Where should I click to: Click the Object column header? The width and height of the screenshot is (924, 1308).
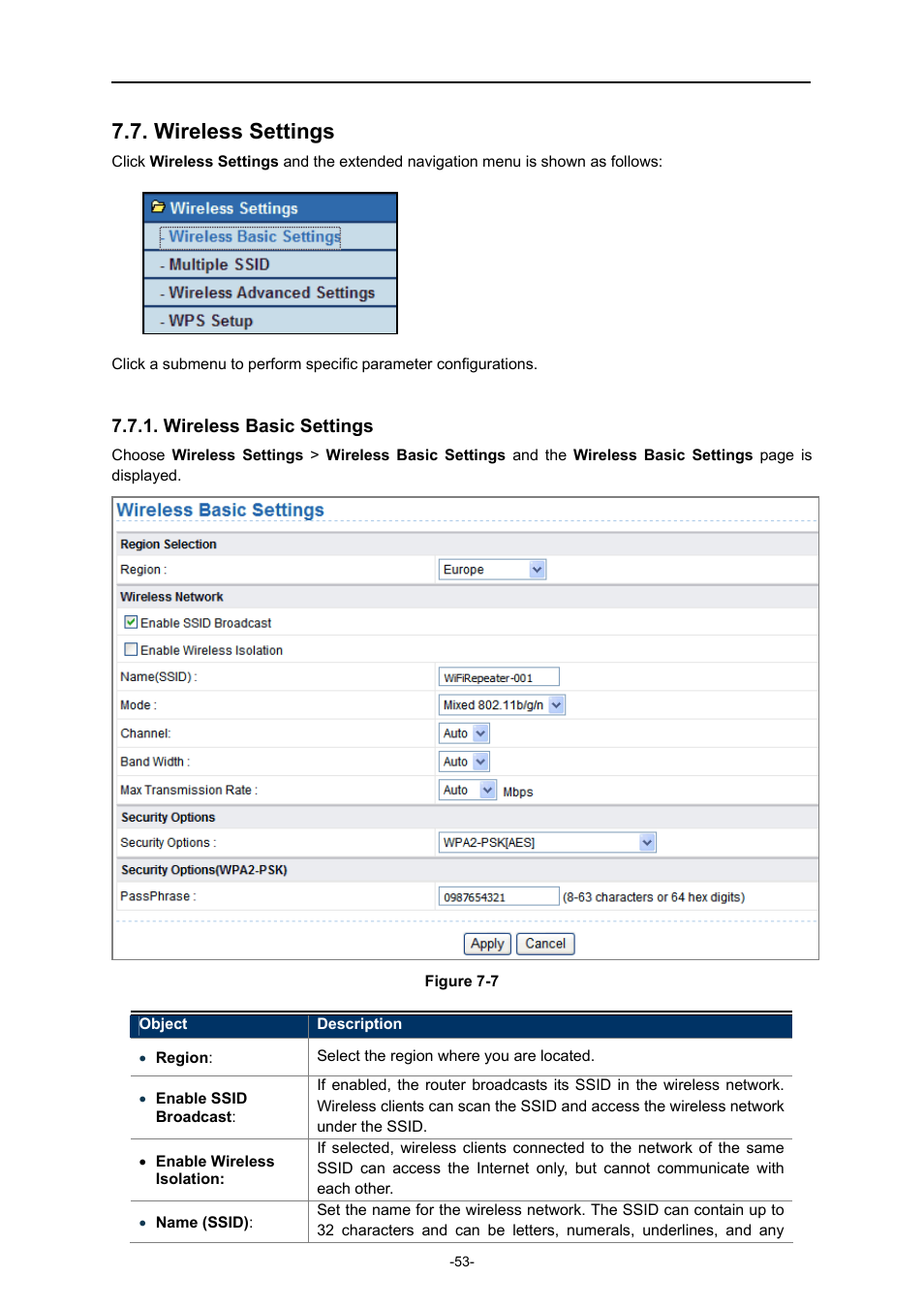click(x=163, y=1024)
